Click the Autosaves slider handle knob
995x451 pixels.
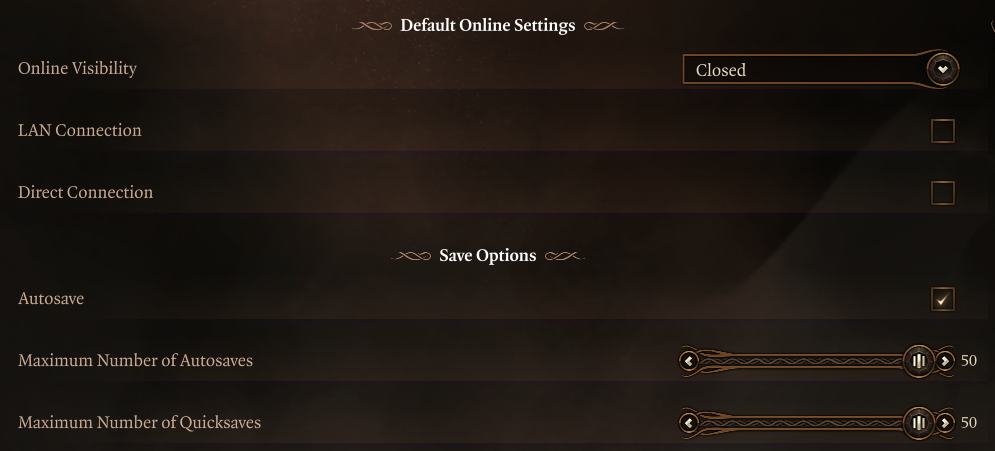pyautogui.click(x=918, y=360)
